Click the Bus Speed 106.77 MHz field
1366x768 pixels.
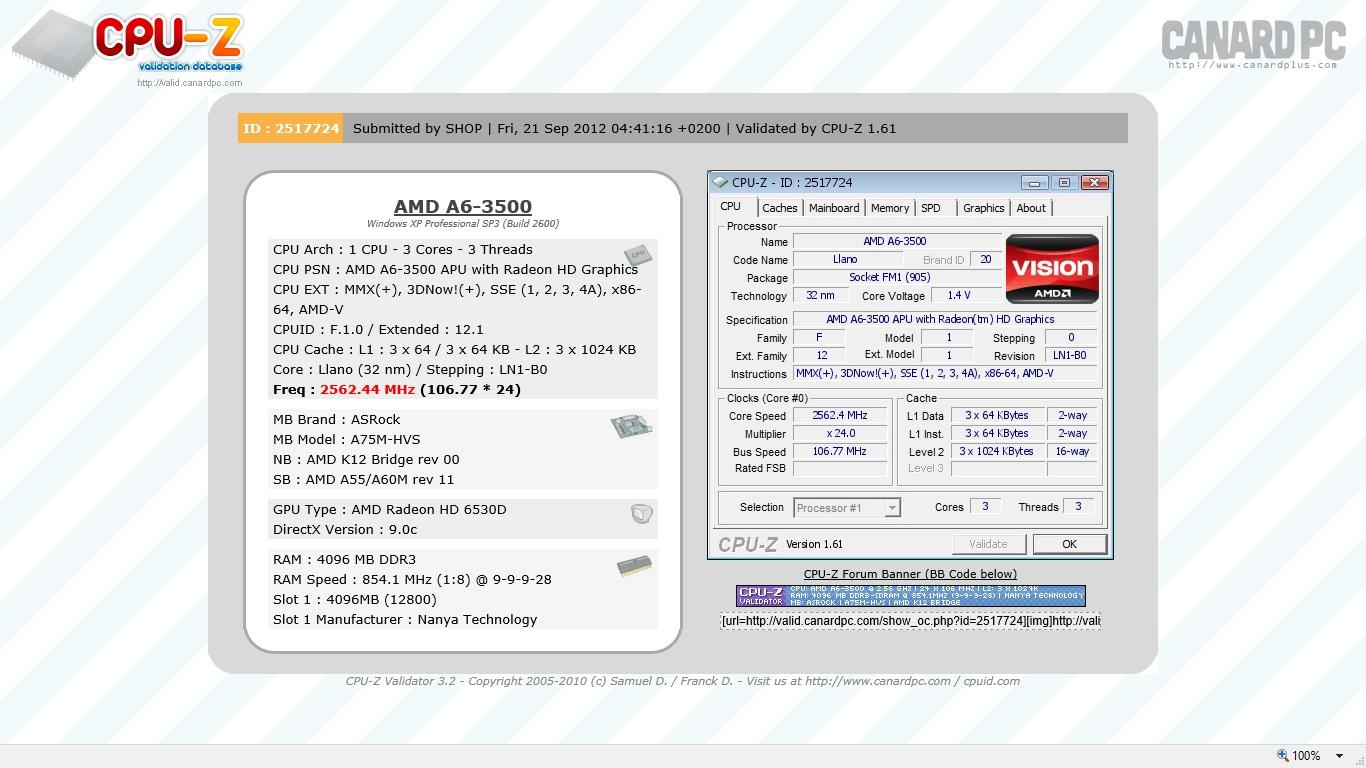tap(840, 452)
